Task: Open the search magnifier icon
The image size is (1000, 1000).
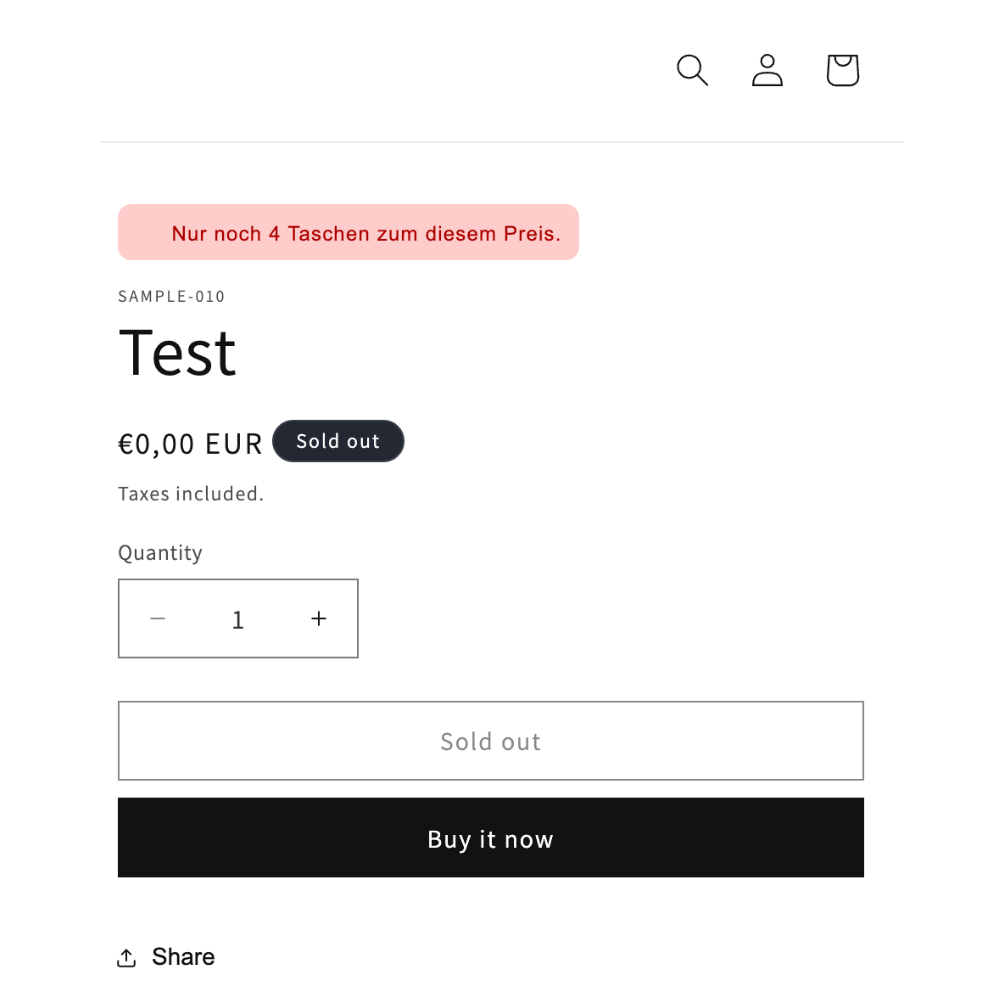Action: click(692, 70)
